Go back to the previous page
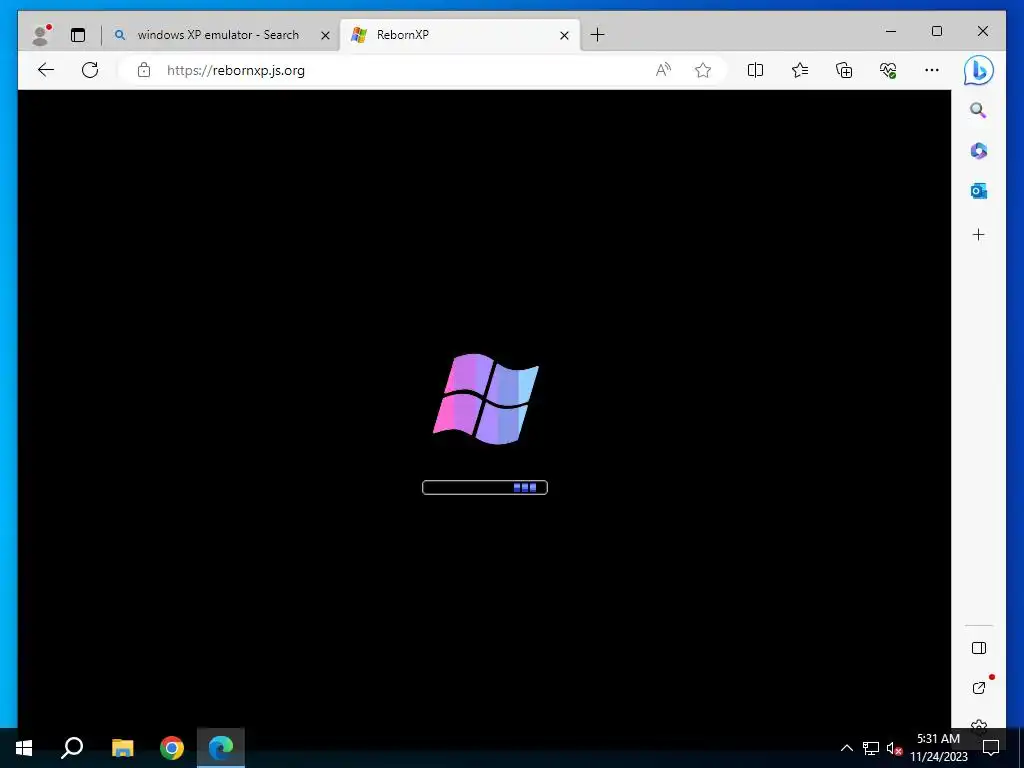Viewport: 1024px width, 768px height. pyautogui.click(x=46, y=70)
